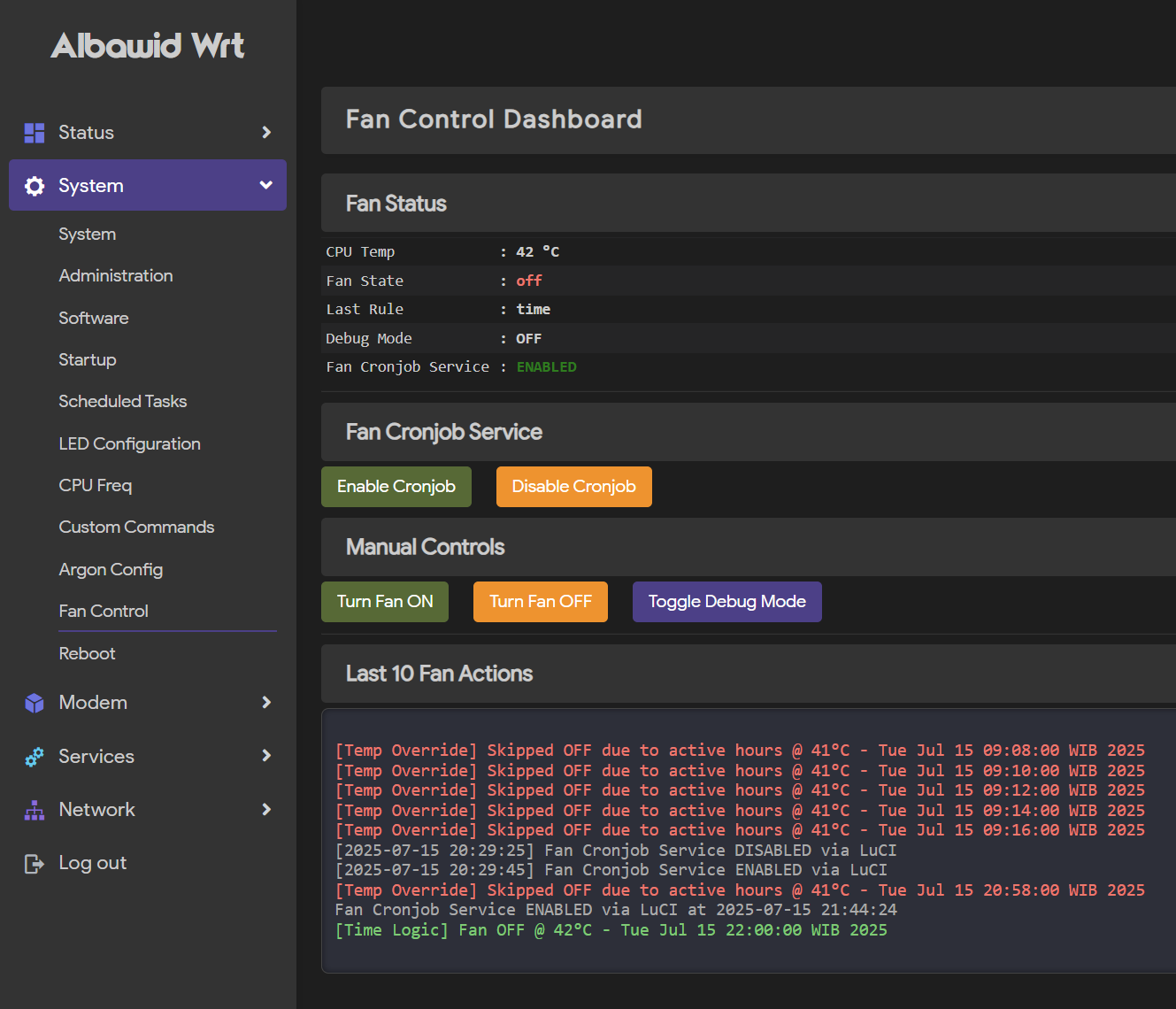Screen dimensions: 1176x1009
Task: Select the Reboot entry in sidebar
Action: (87, 654)
